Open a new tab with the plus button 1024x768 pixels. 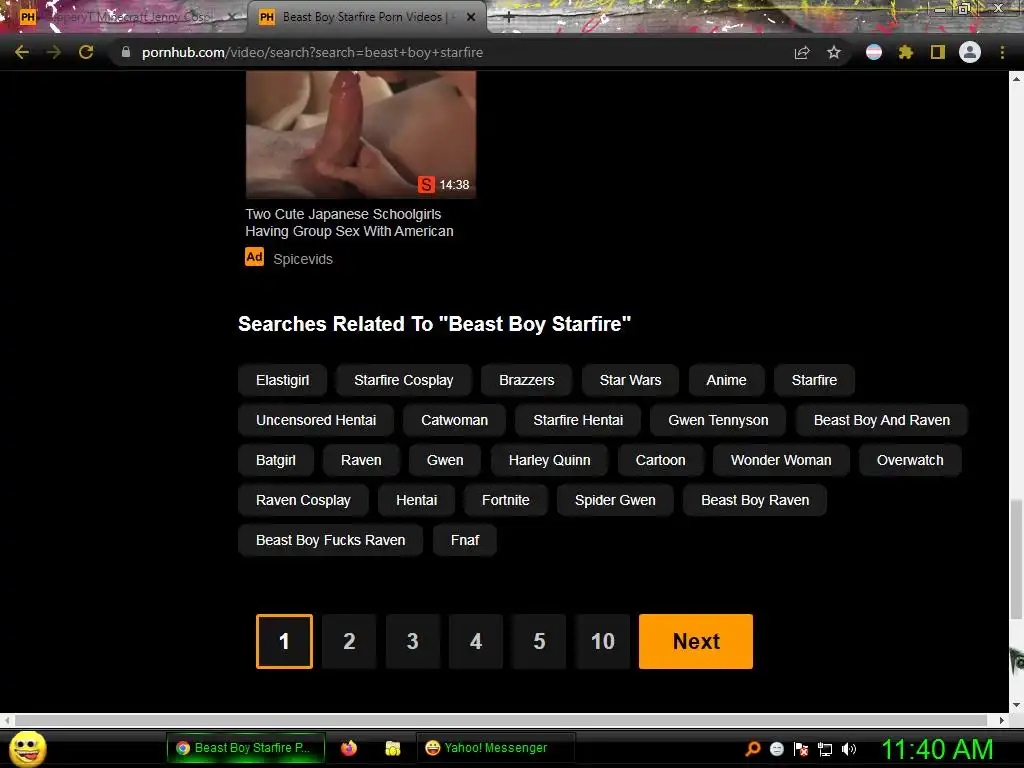tap(509, 18)
